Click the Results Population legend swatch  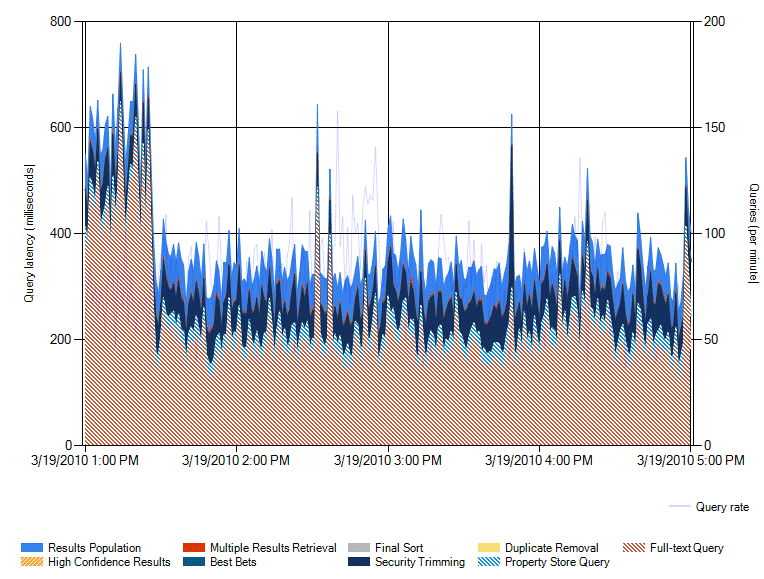(32, 548)
